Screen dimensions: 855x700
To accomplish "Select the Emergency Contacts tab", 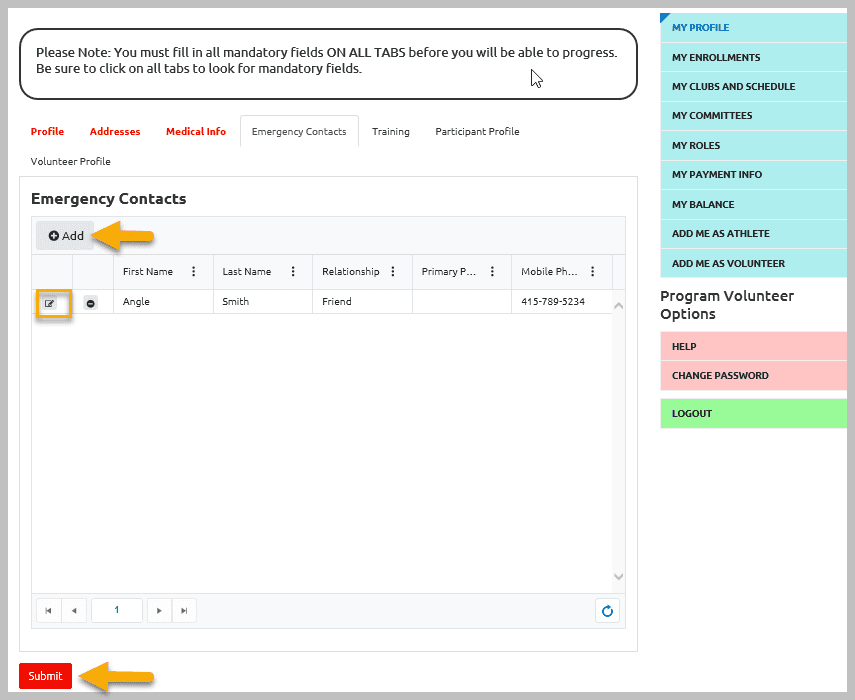I will pos(299,131).
